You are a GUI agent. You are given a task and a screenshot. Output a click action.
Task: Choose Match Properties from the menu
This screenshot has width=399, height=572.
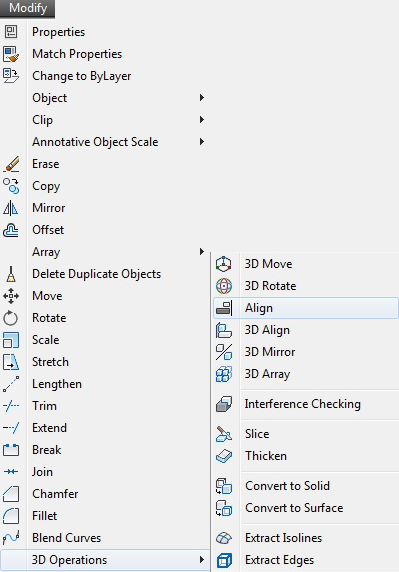point(105,54)
